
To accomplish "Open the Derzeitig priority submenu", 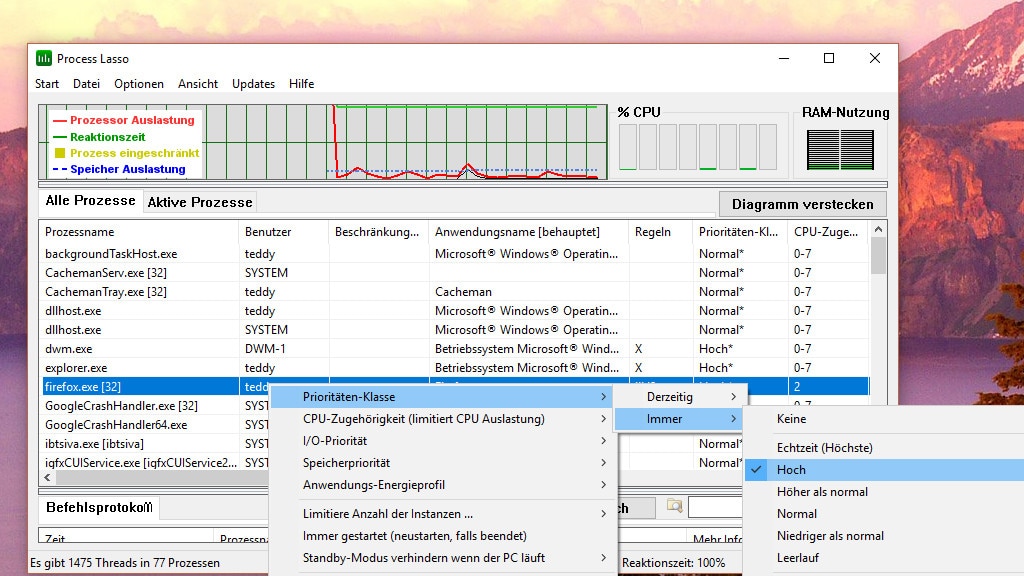I will pos(679,396).
